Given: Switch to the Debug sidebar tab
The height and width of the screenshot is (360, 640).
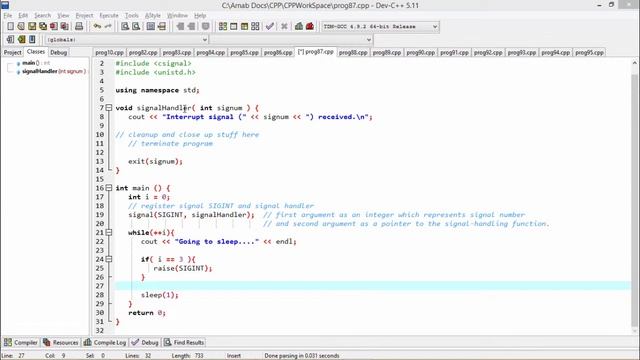Looking at the screenshot, I should tap(58, 52).
